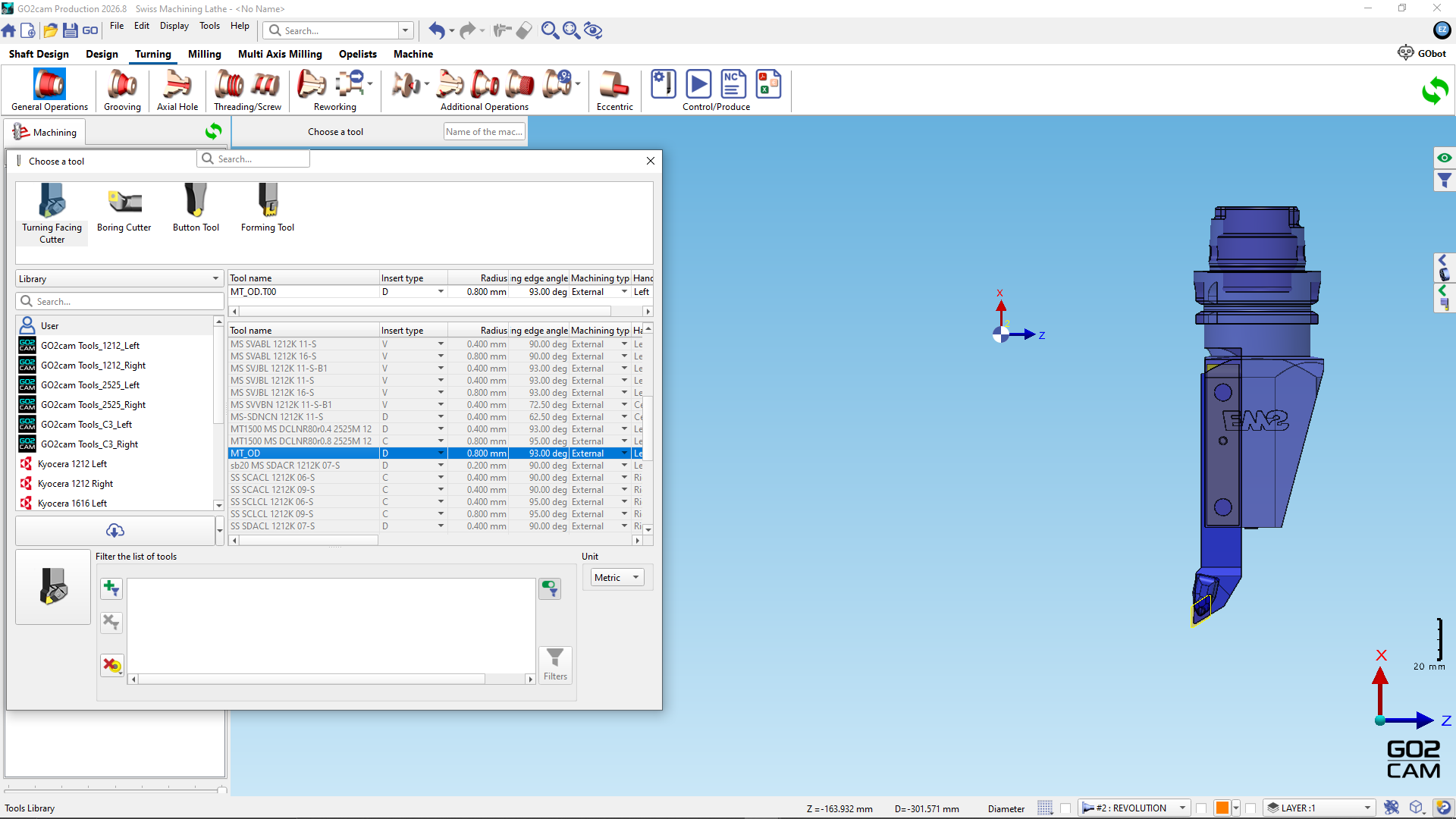The image size is (1456, 819).
Task: Click the Filters button
Action: [x=555, y=664]
